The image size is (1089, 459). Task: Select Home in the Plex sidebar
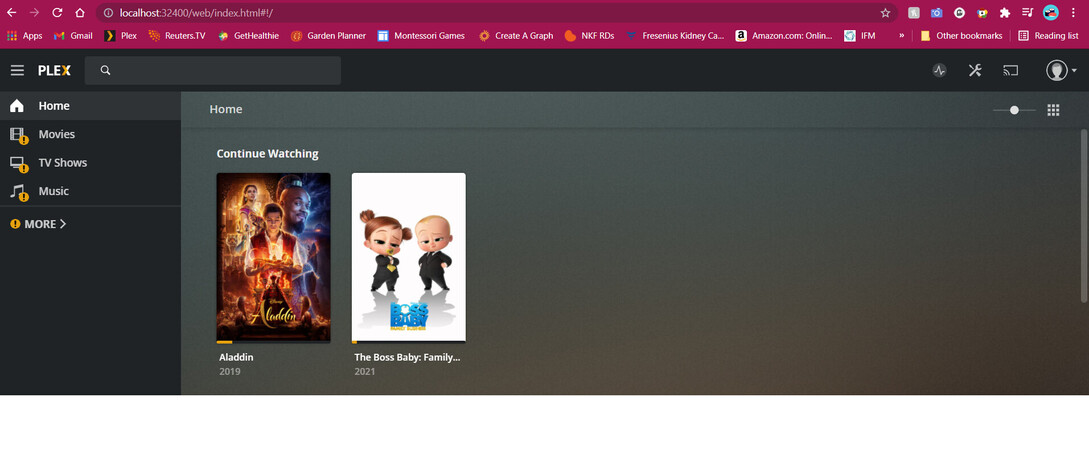[x=90, y=106]
